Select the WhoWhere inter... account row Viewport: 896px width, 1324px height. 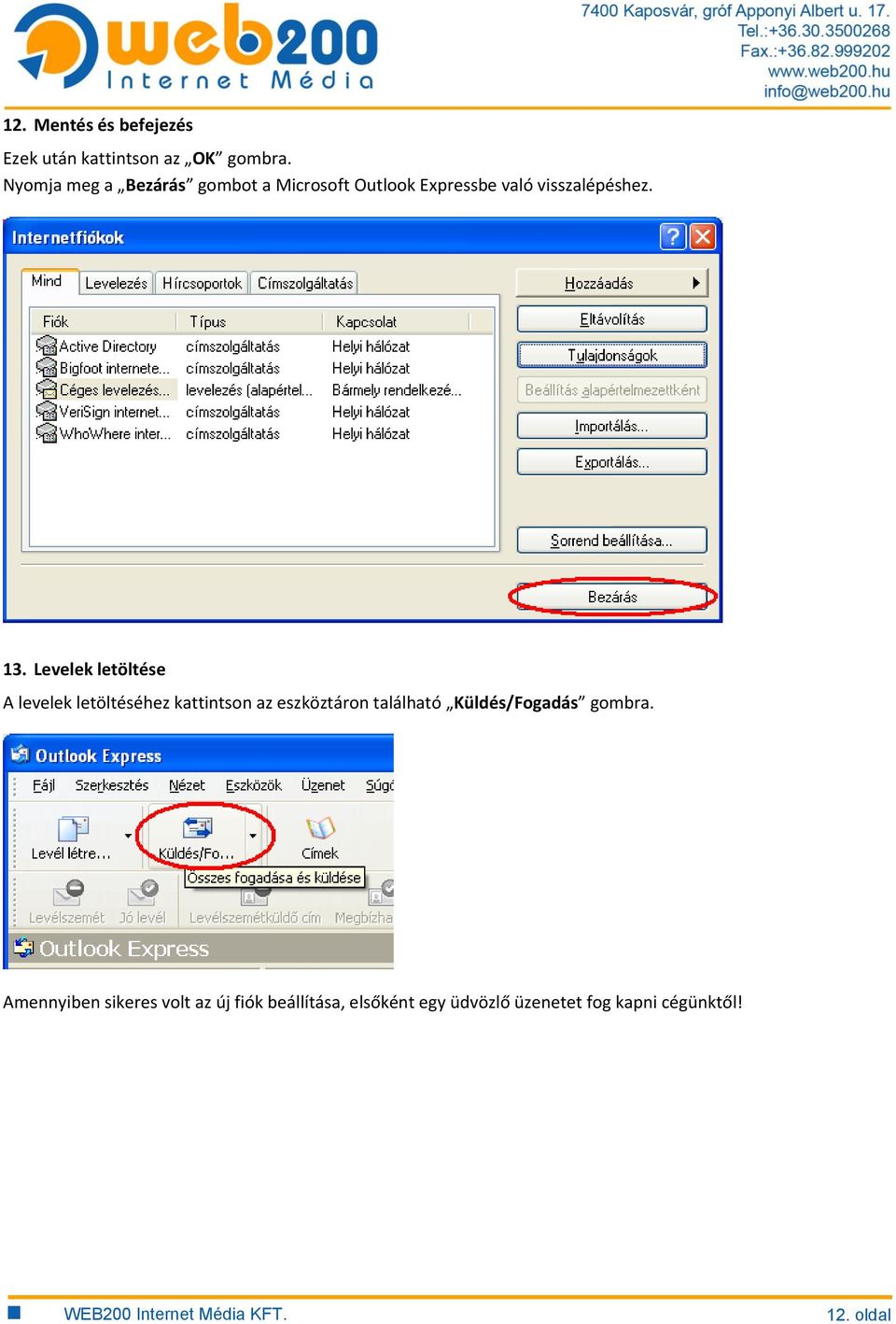coord(261,433)
